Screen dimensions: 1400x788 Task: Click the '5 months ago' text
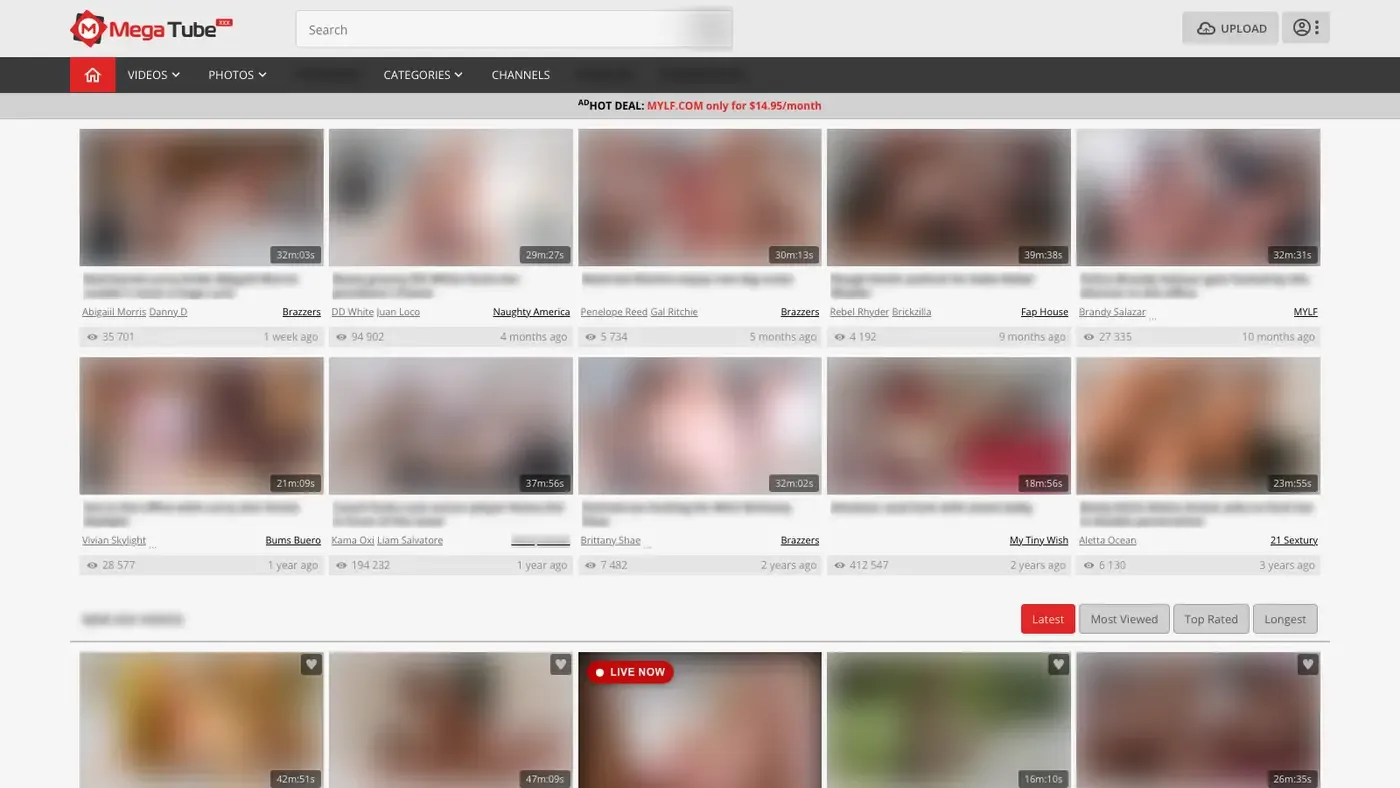[783, 337]
